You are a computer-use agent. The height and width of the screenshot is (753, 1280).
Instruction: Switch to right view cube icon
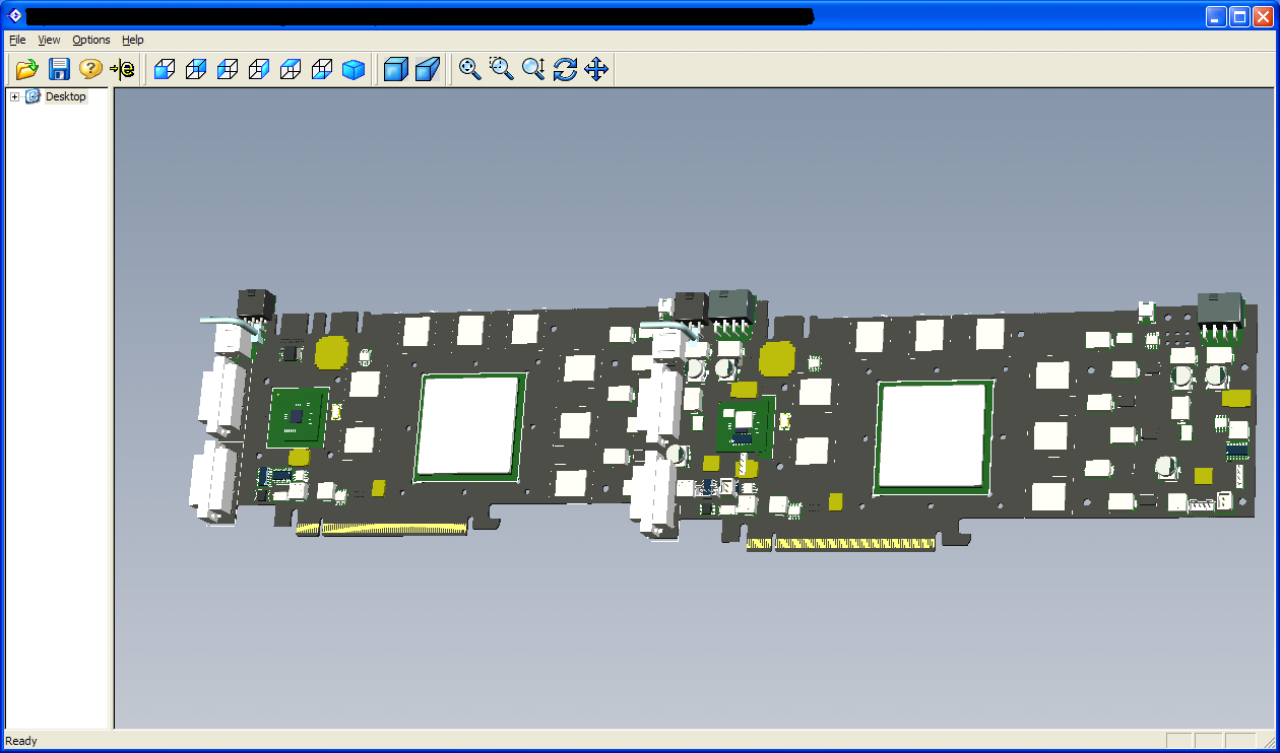259,69
